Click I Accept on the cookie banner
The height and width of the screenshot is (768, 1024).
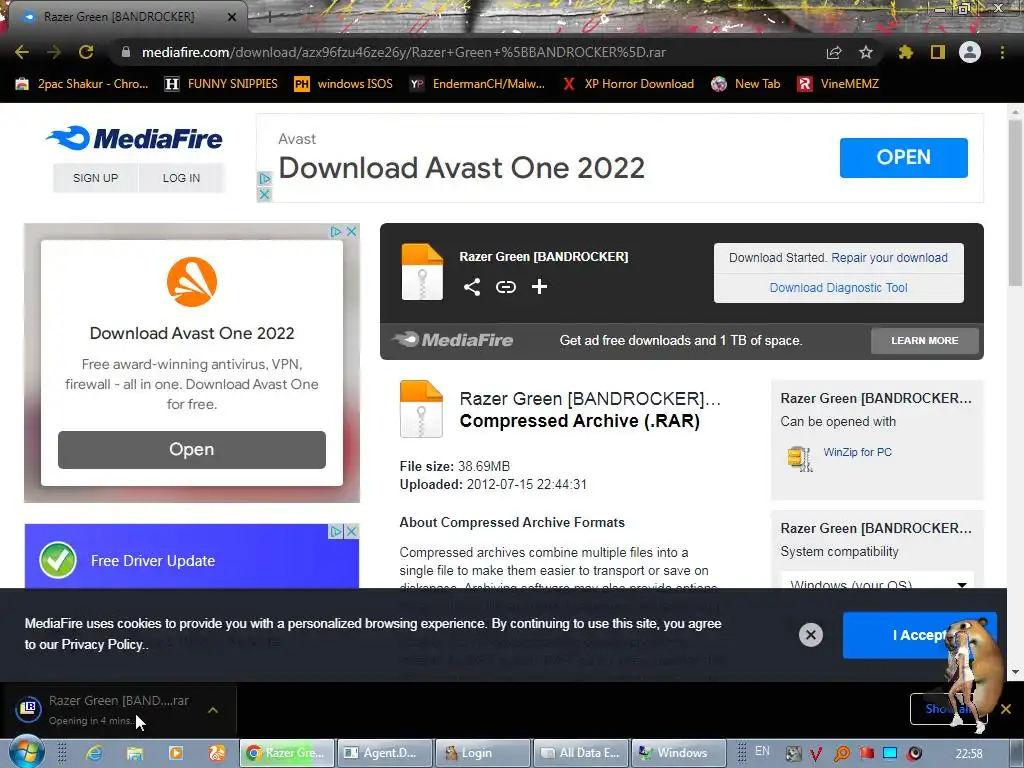tap(920, 635)
